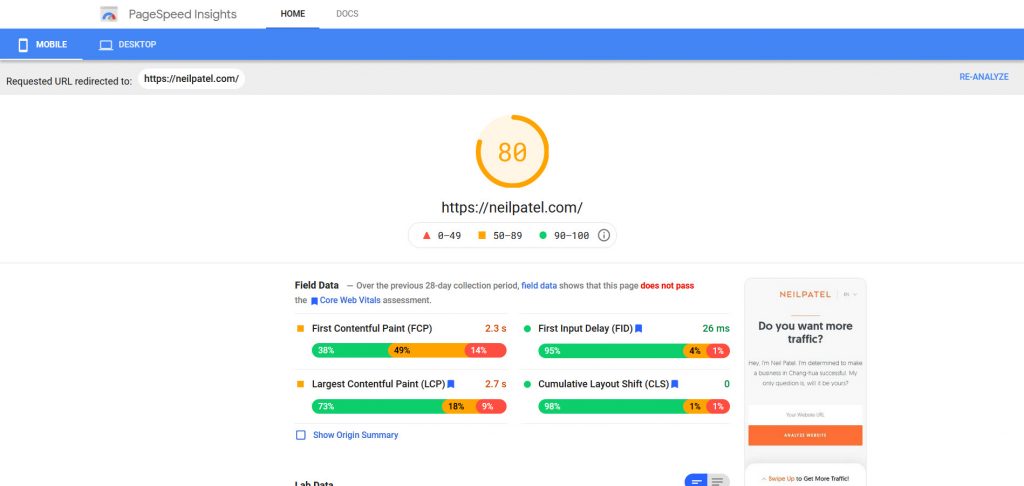Open the score legend info icon
1024x486 pixels.
[604, 235]
